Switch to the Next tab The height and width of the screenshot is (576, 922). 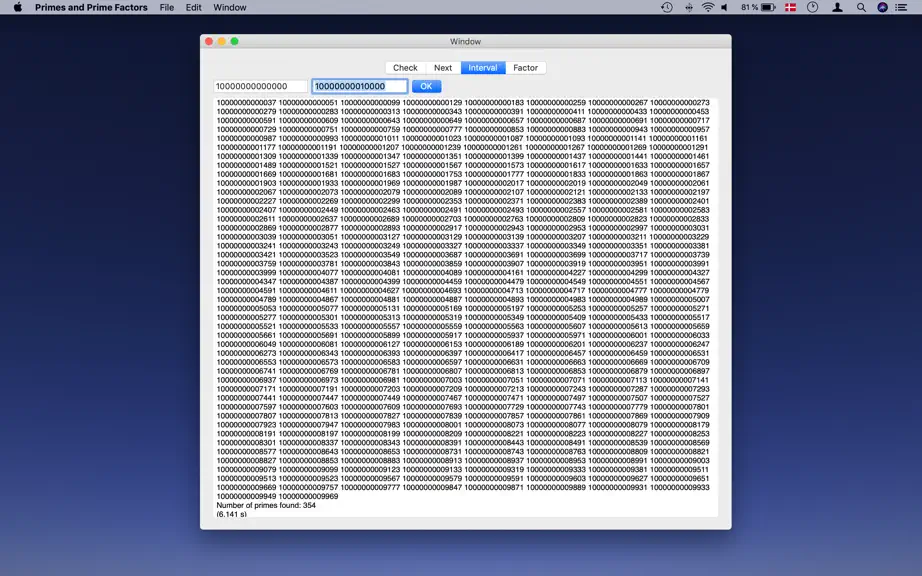click(x=443, y=68)
